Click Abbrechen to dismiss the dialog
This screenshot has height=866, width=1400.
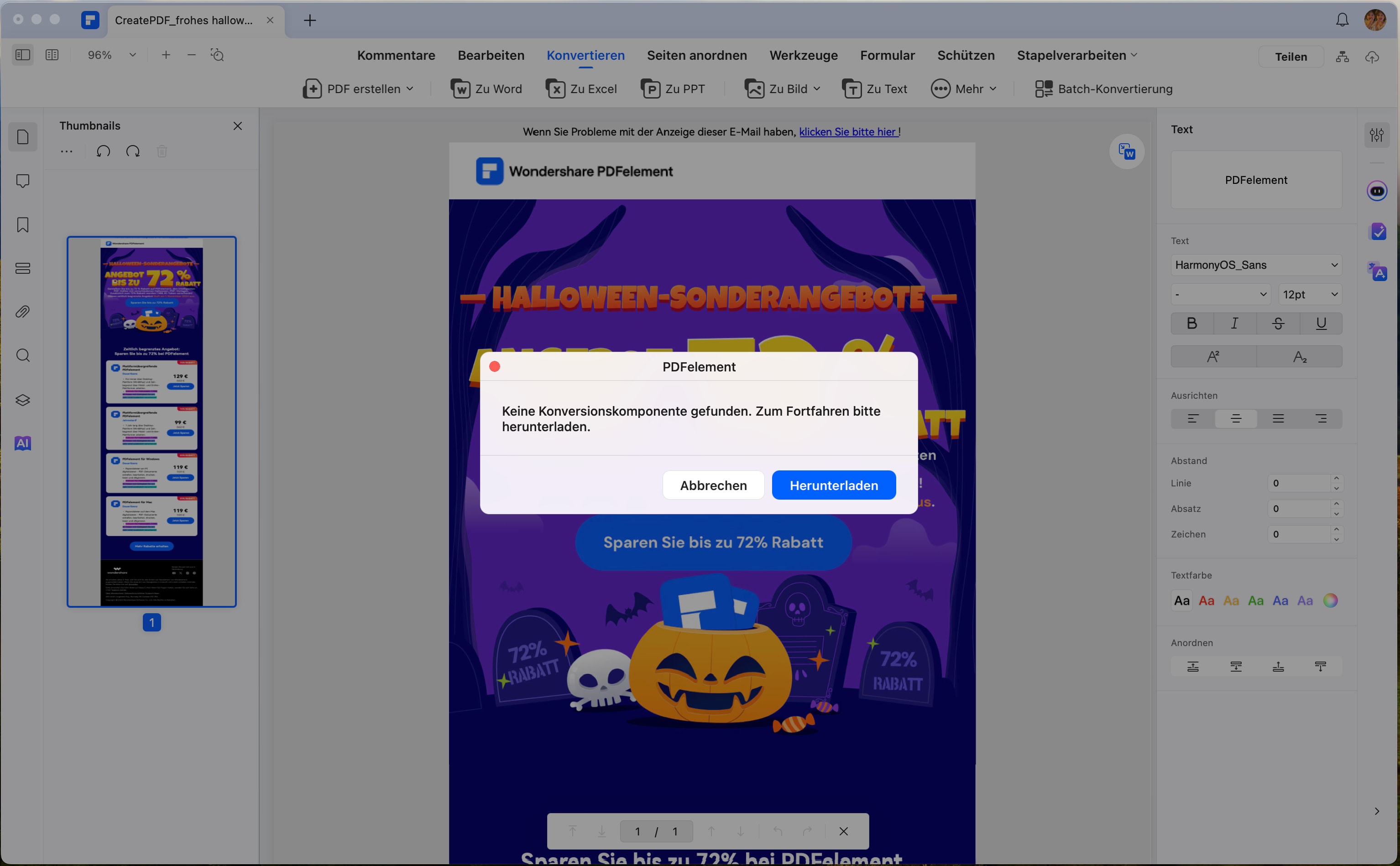pos(713,485)
